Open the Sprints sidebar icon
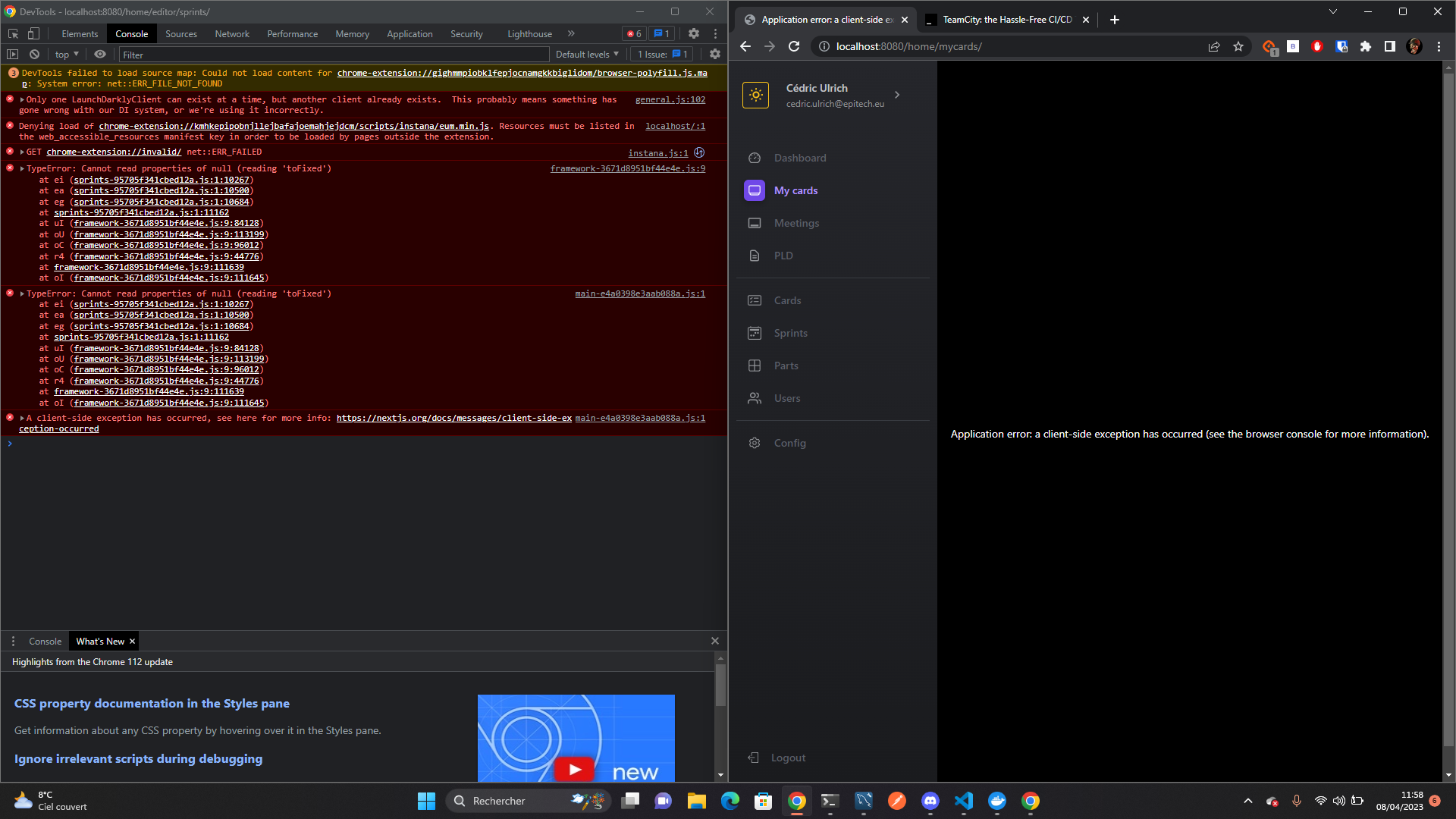 754,333
